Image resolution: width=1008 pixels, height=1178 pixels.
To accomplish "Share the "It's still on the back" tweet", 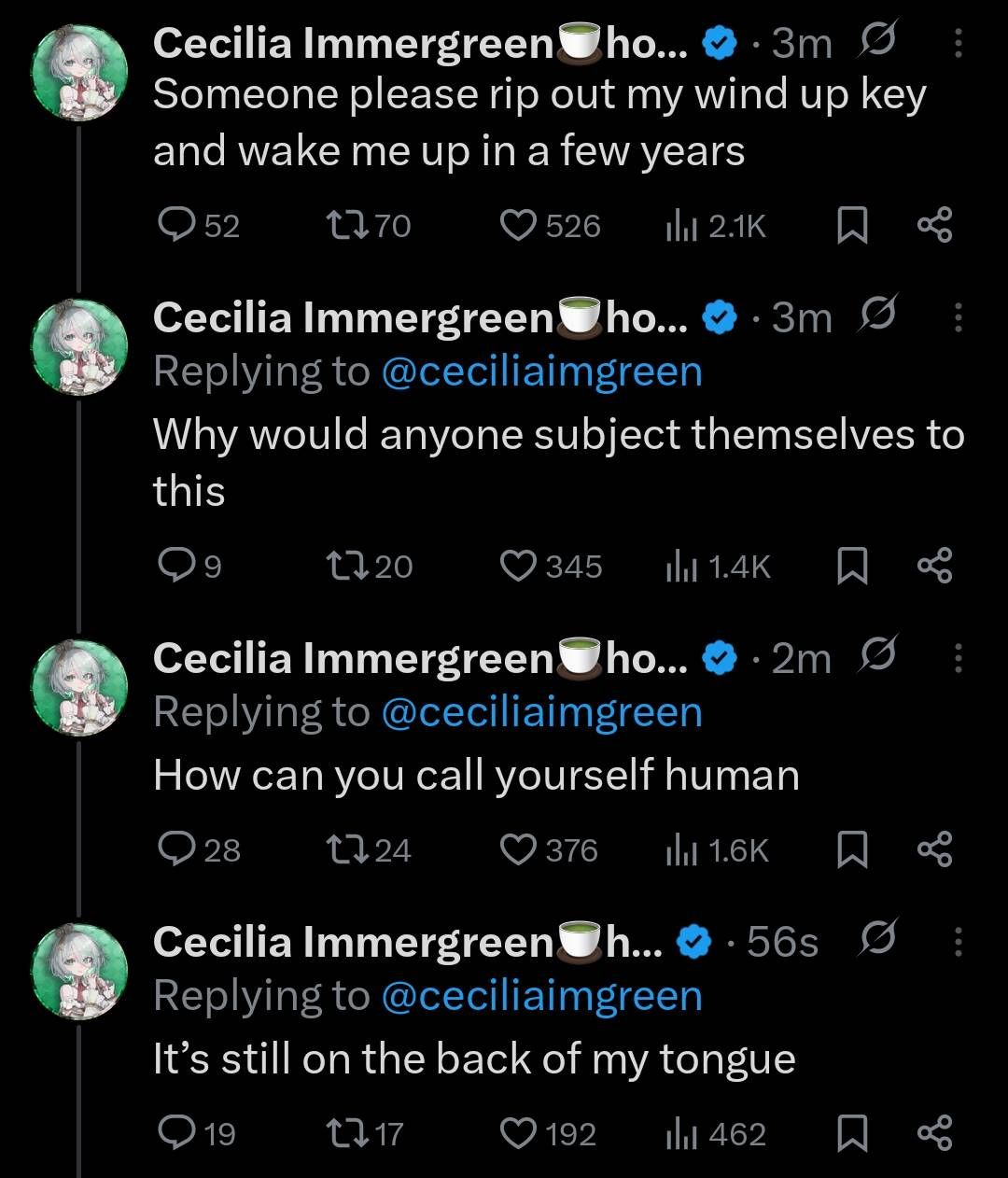I will 934,1134.
